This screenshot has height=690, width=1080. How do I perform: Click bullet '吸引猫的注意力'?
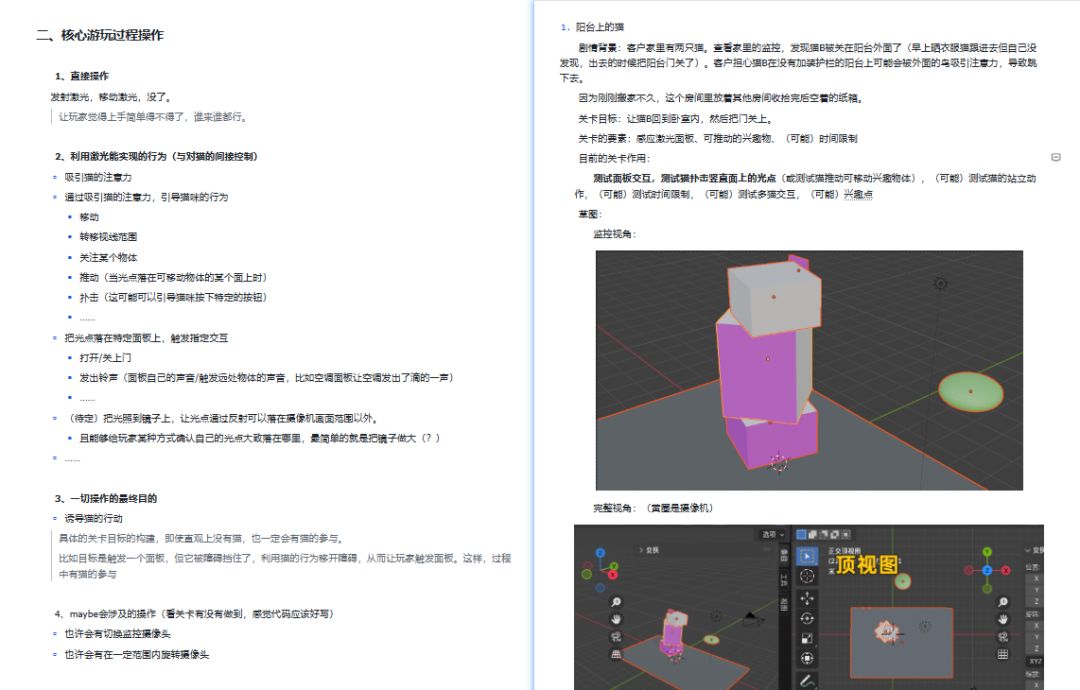pyautogui.click(x=98, y=177)
